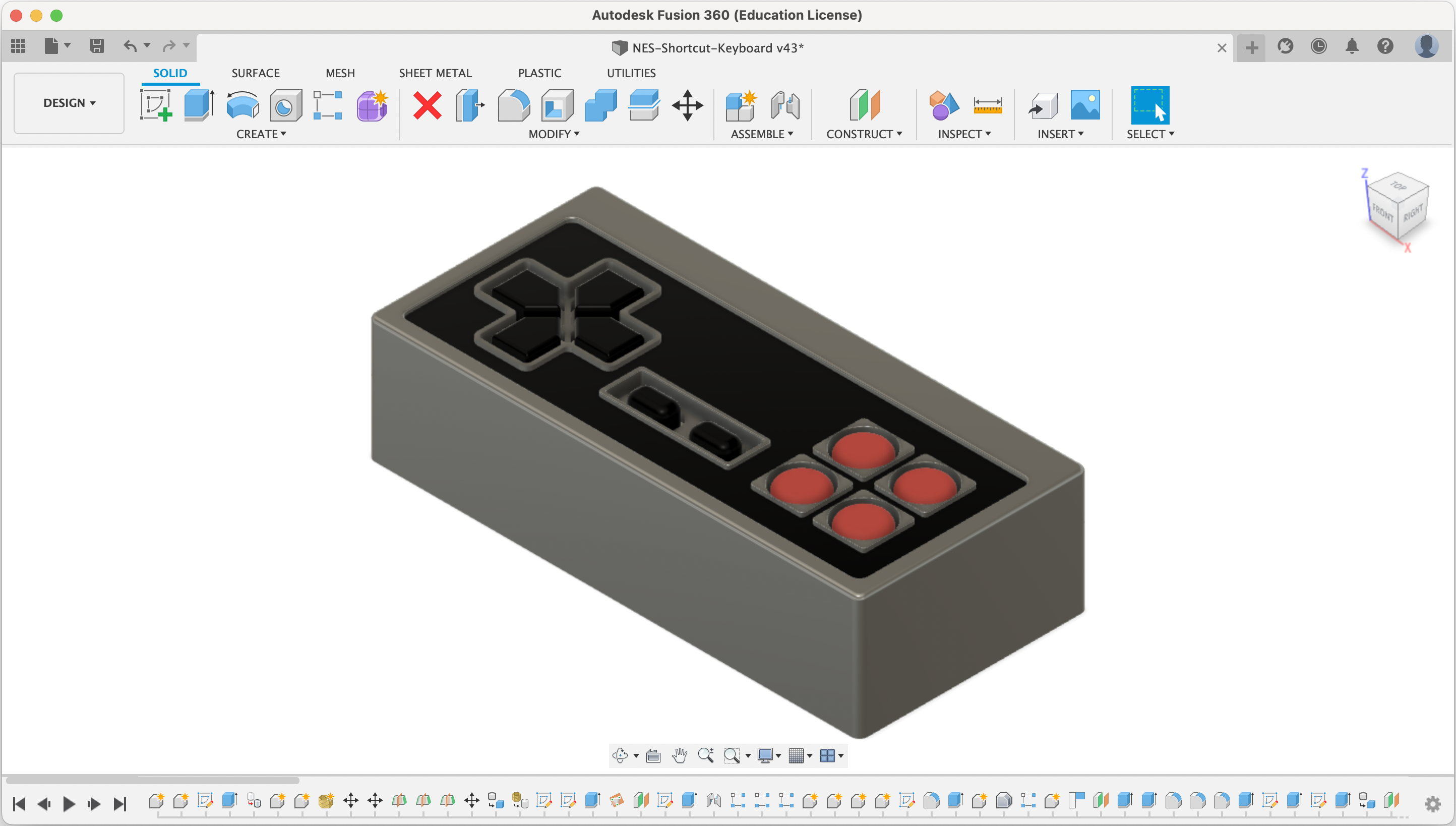Expand the INSPECT menu
The height and width of the screenshot is (826, 1456).
point(964,134)
